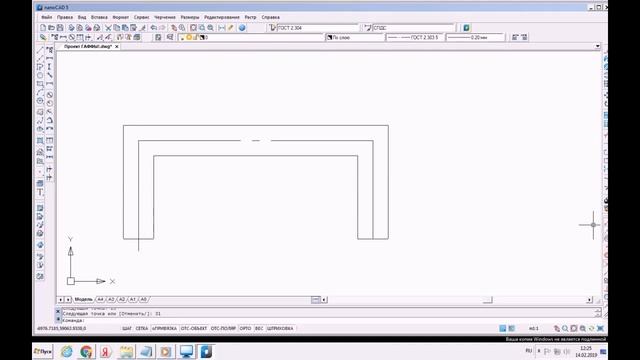
Task: Click the coordinates readout in status bar
Action: [62, 328]
